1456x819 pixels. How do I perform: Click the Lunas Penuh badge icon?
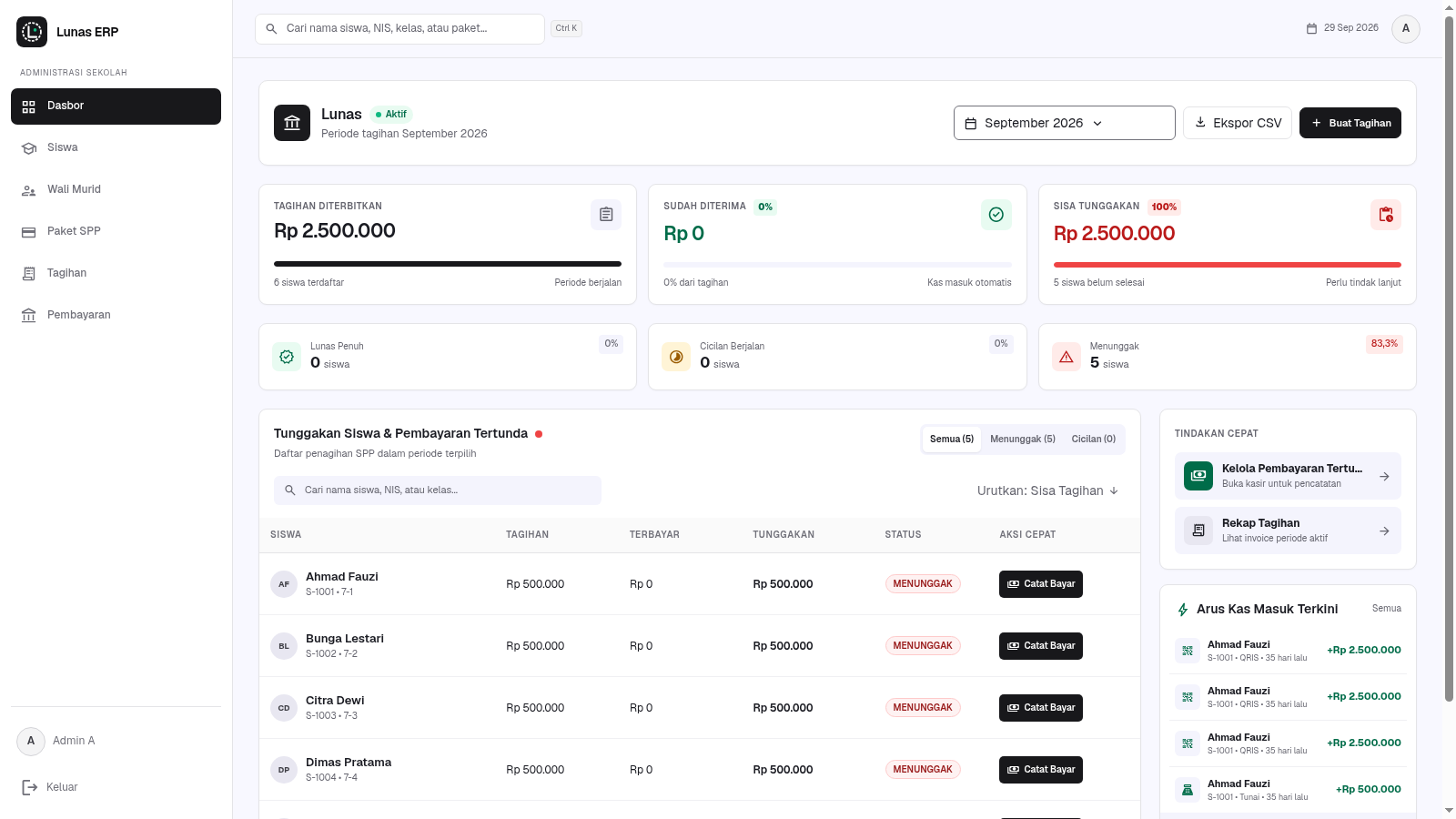point(287,357)
